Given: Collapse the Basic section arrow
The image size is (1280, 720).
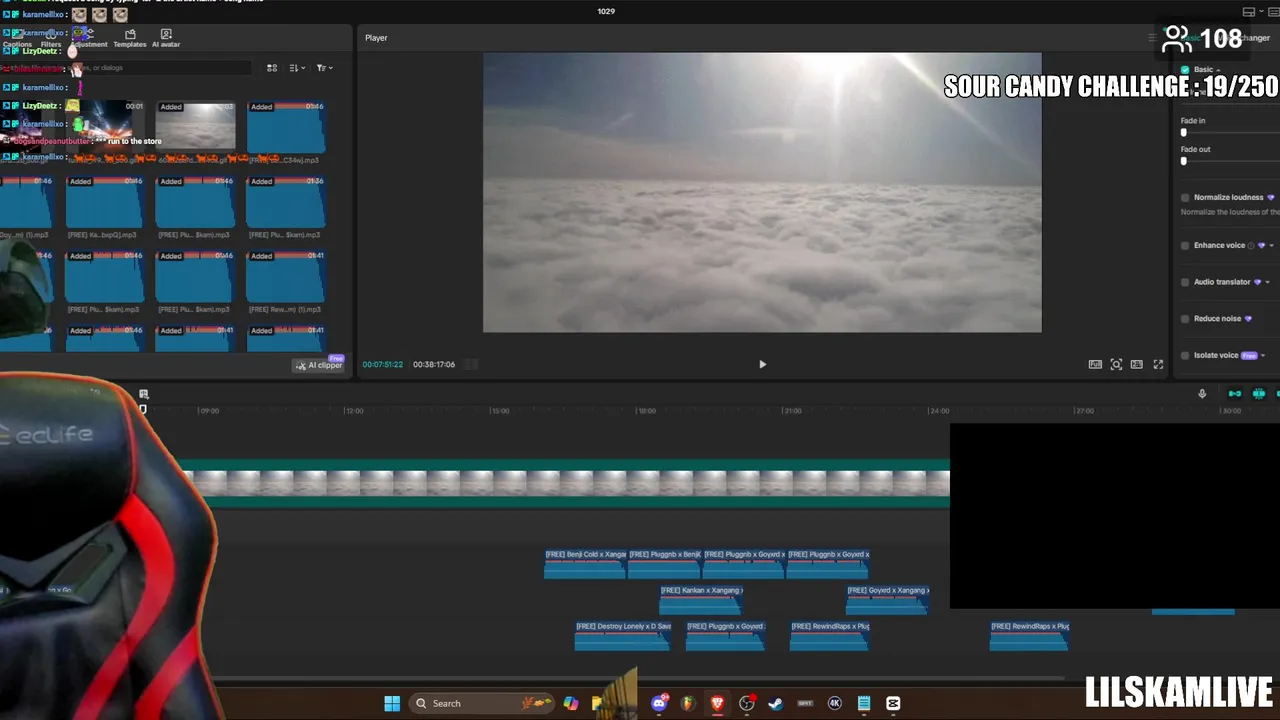Looking at the screenshot, I should coord(1218,70).
